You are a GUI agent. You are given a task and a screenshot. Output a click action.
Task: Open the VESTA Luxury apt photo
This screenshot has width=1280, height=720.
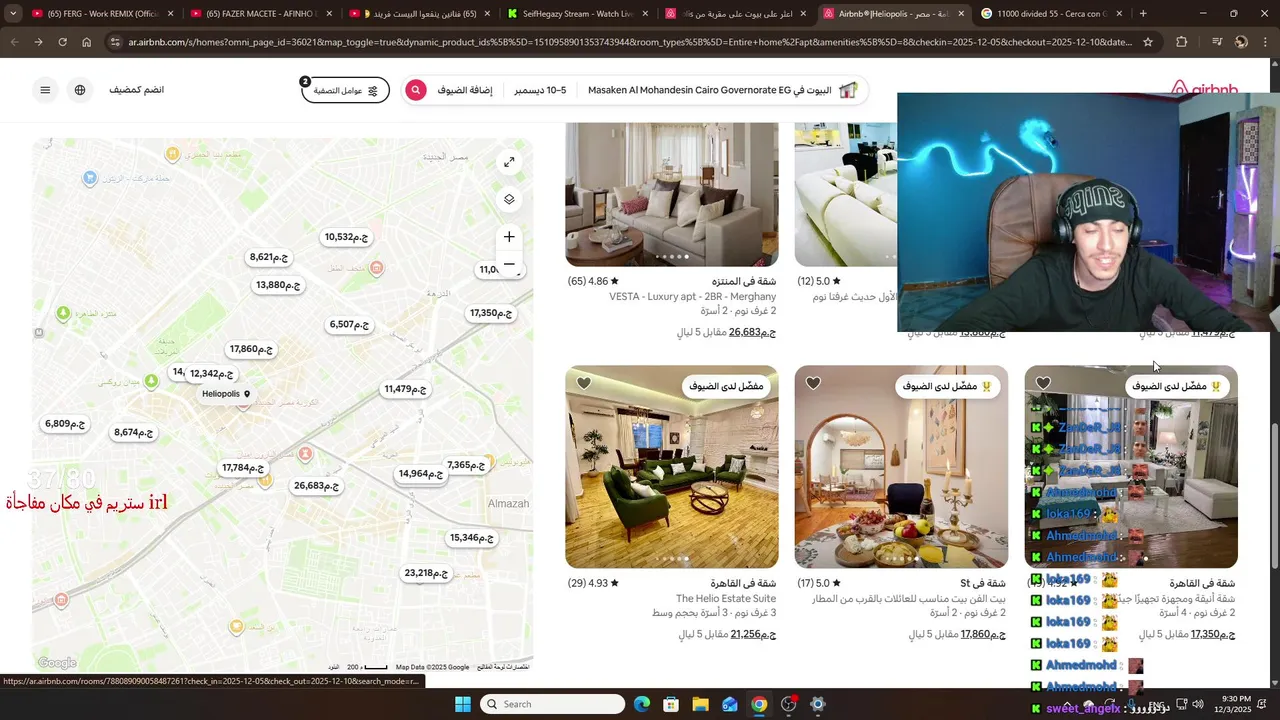coord(671,194)
